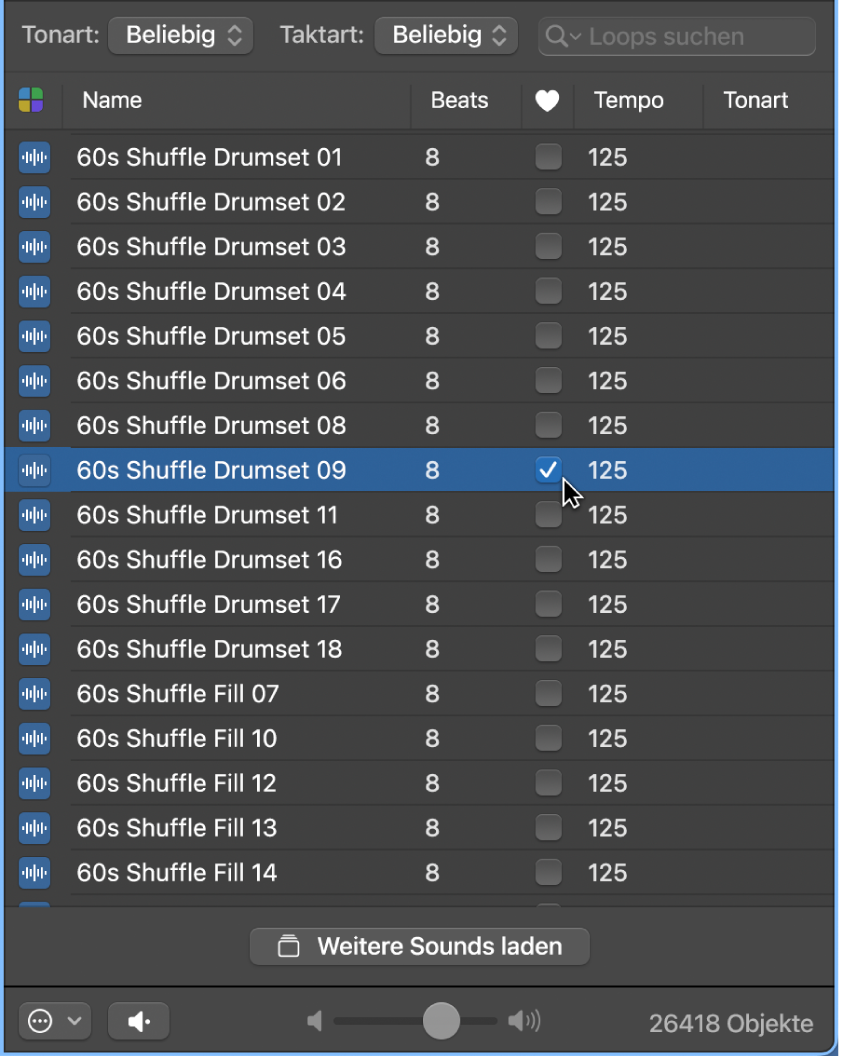This screenshot has width=841, height=1056.
Task: Mark 60s Shuffle Fill 12 as favorite
Action: 548,783
